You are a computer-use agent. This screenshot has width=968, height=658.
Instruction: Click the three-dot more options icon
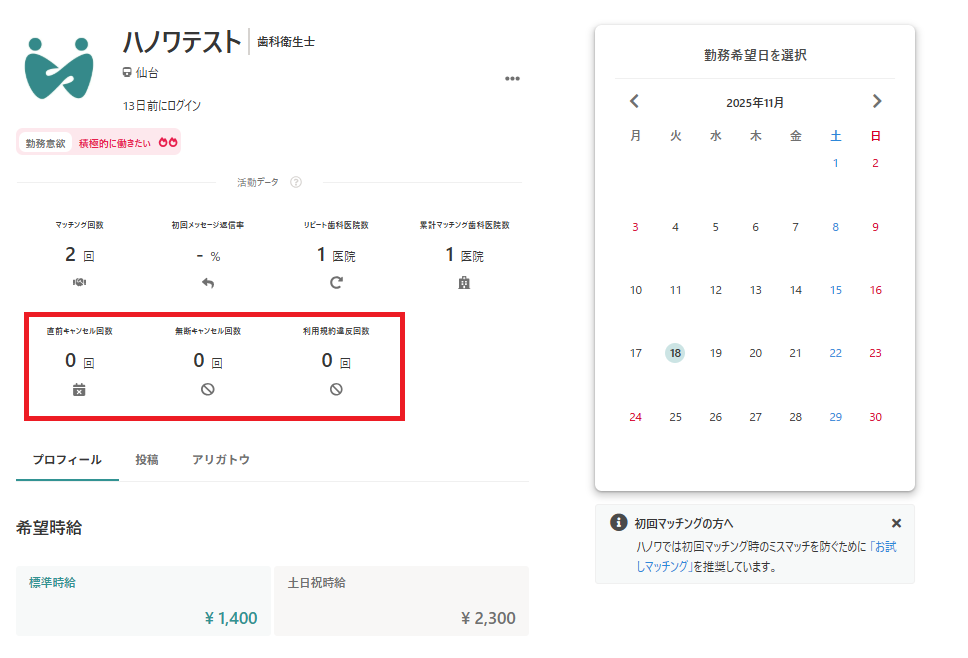point(512,79)
